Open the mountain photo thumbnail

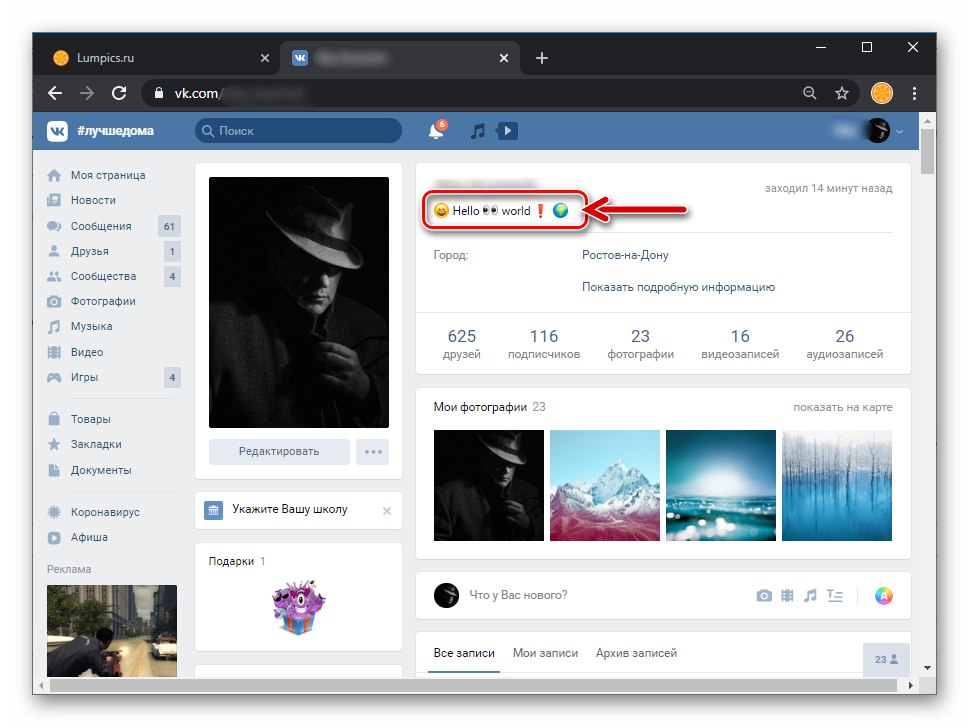(605, 485)
